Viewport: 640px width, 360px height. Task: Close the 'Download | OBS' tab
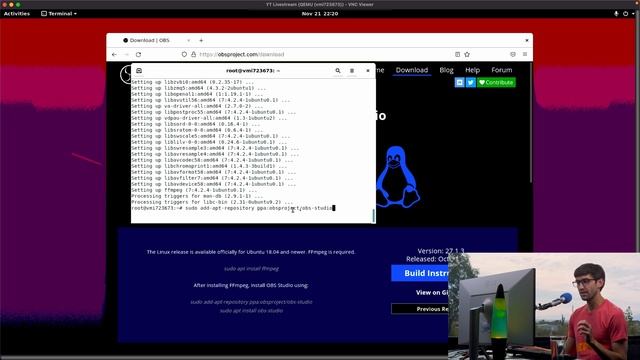pos(188,40)
